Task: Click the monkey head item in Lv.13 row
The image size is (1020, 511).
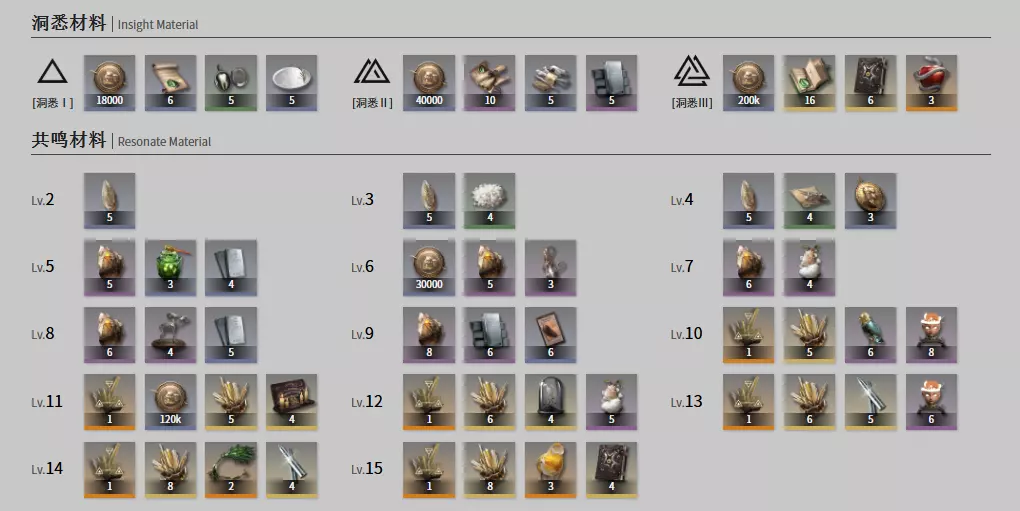Action: pos(931,402)
